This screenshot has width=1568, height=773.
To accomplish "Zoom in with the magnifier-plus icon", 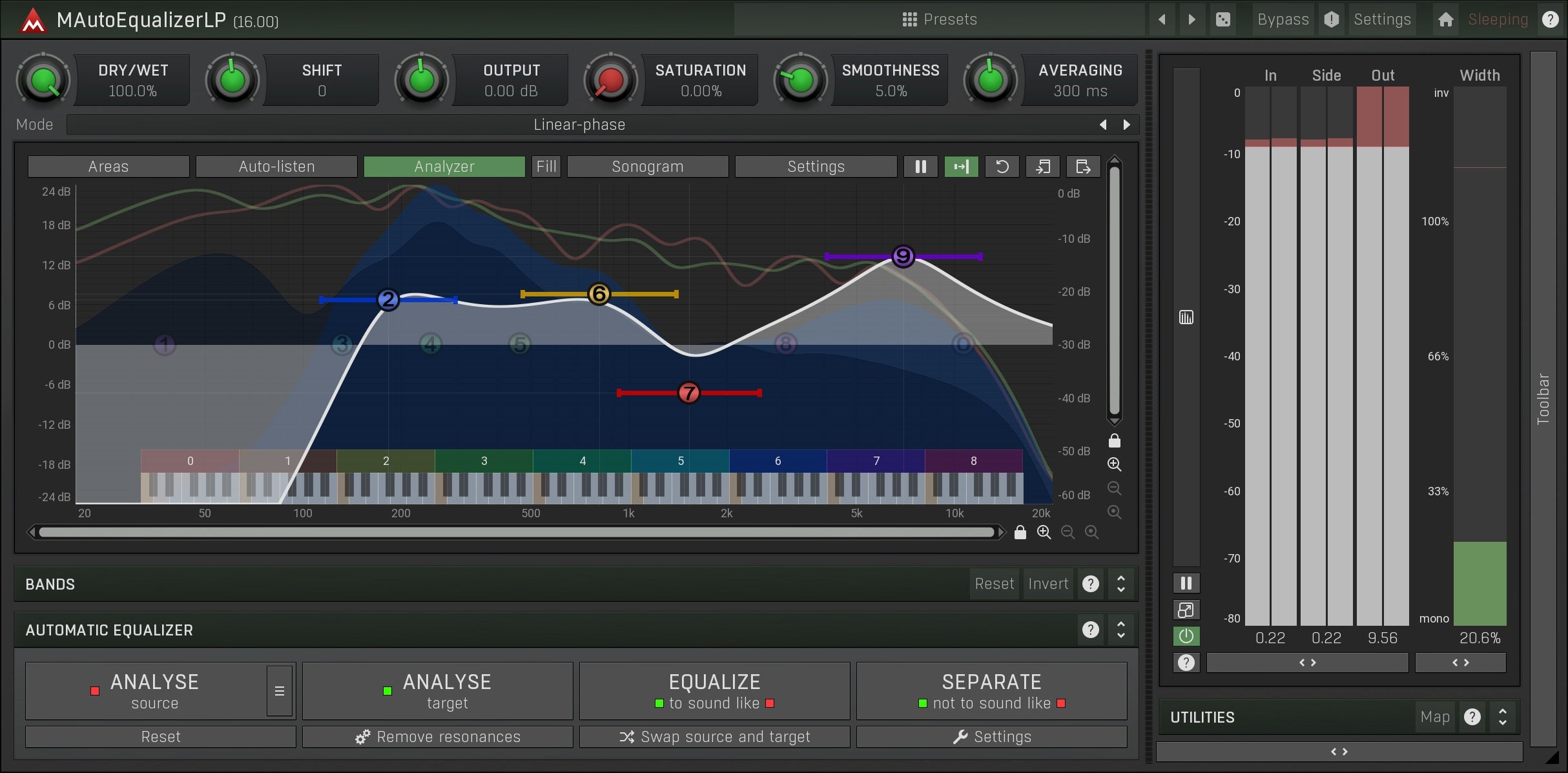I will pos(1115,464).
